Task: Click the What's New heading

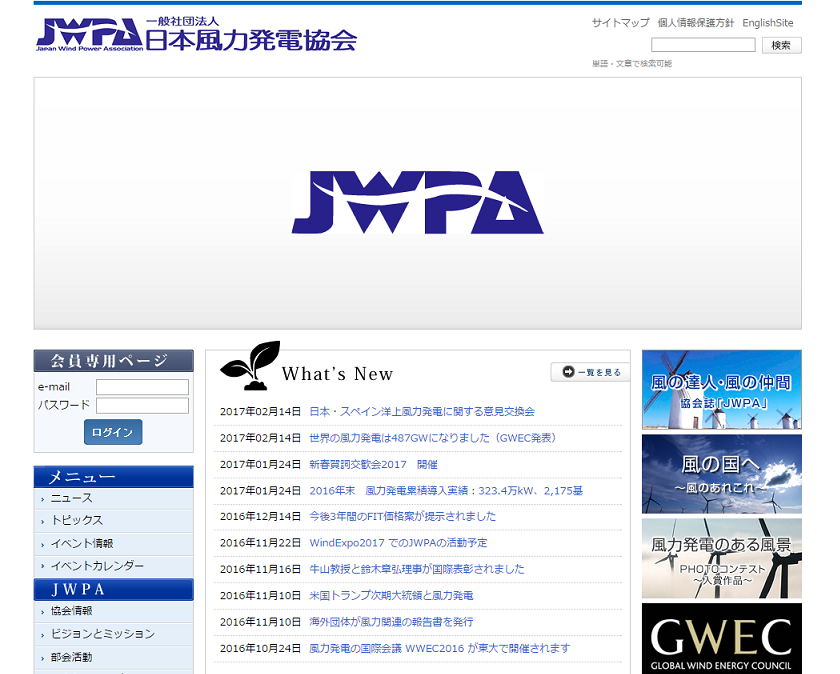Action: pos(338,373)
